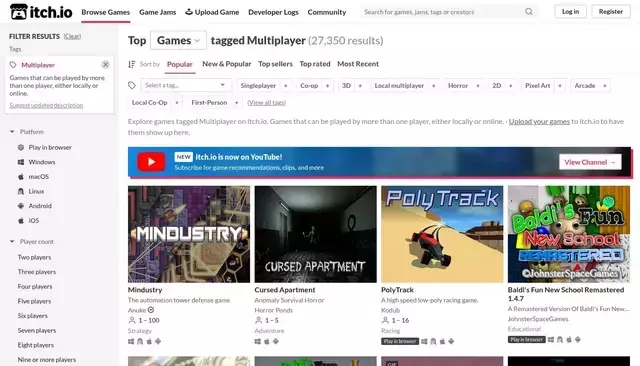Open the Horror Ponds developer link
Viewport: 640px width, 366px height.
coord(273,310)
